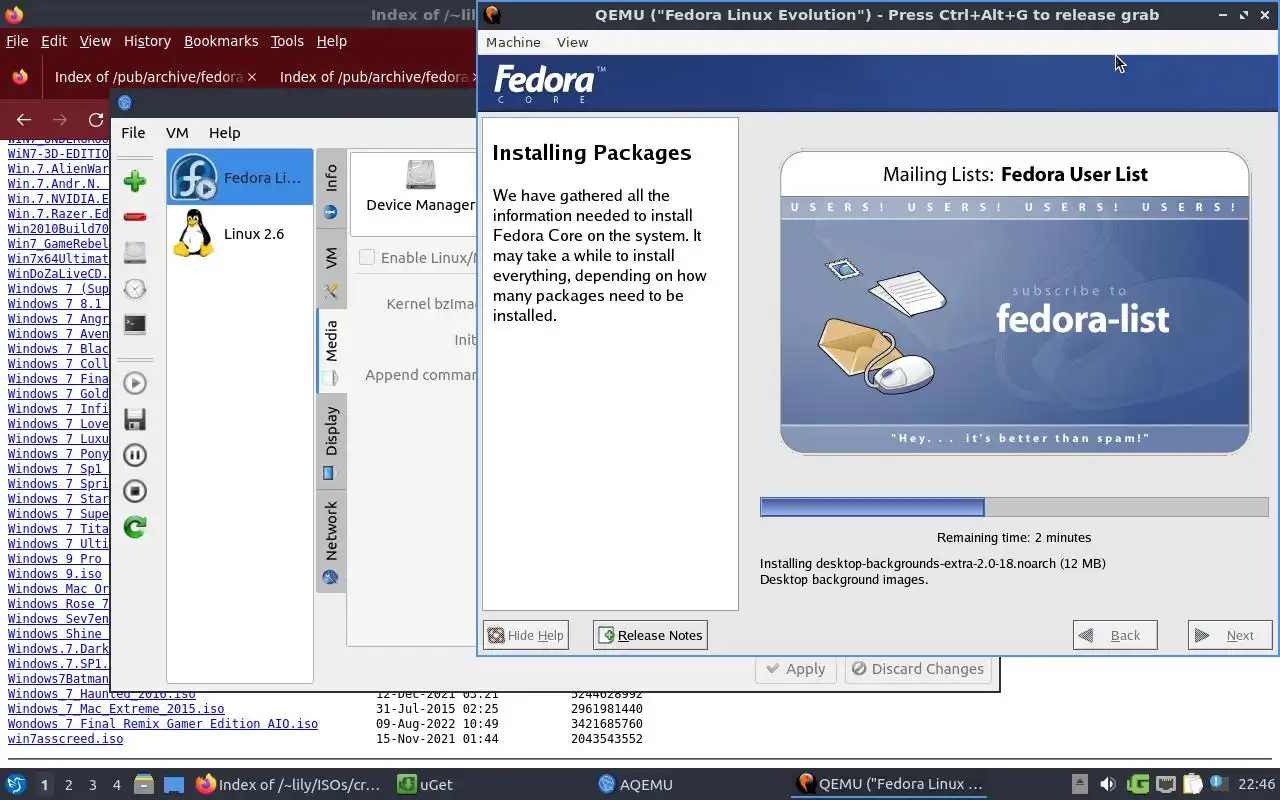Open Firefox Bookmarks menu
Viewport: 1280px width, 800px height.
[221, 41]
